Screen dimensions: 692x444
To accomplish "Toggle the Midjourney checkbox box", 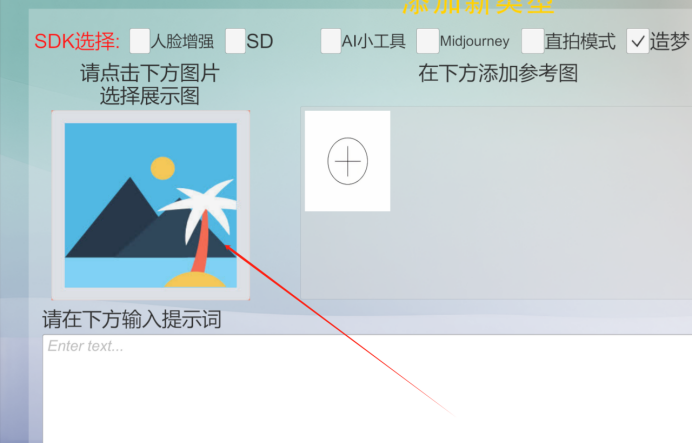I will [x=428, y=41].
